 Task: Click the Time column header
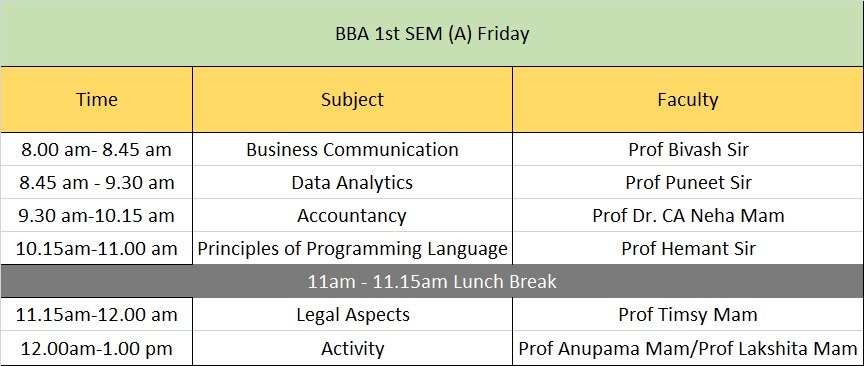[96, 100]
